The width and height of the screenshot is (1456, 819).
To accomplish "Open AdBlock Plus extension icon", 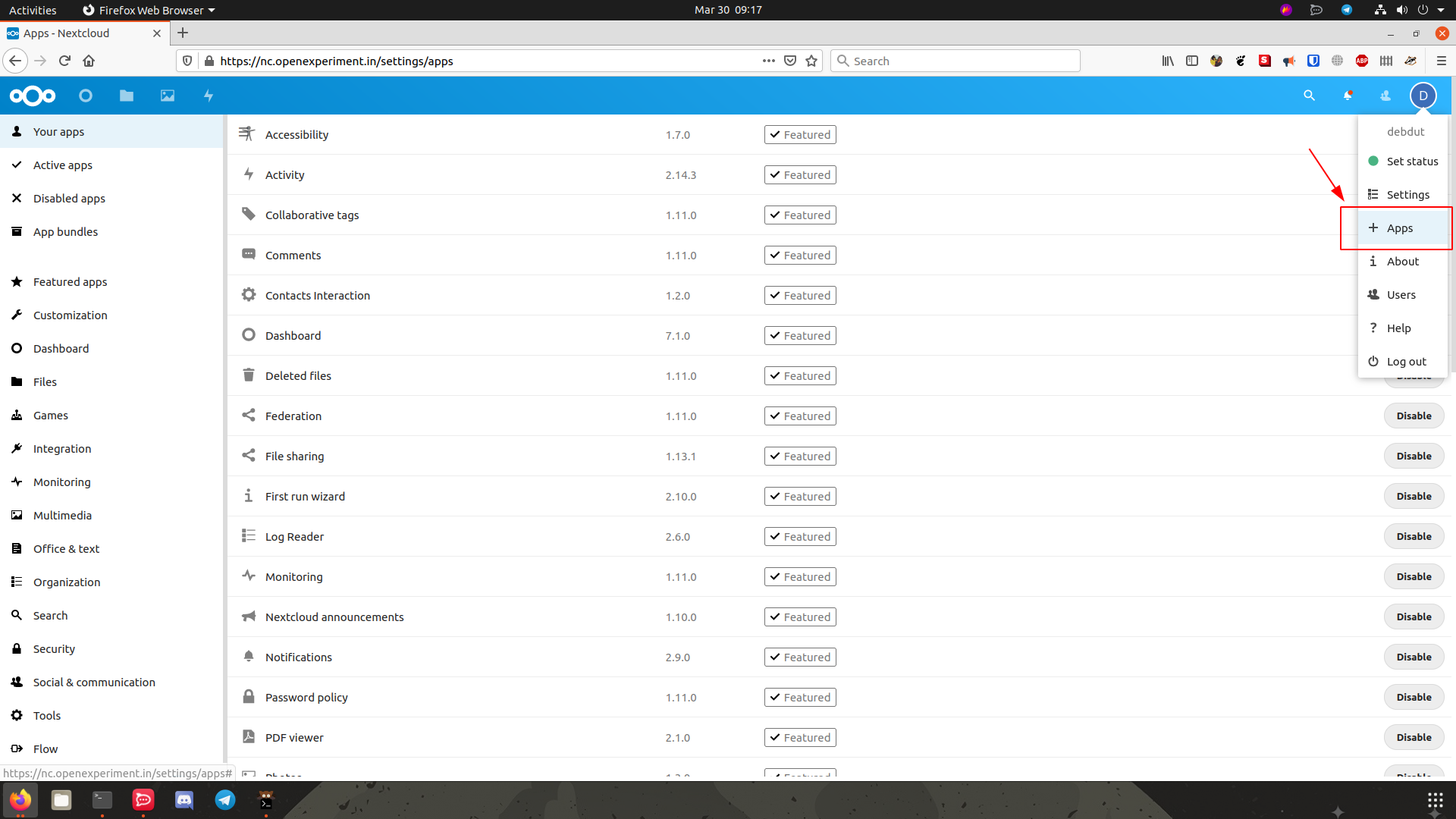I will tap(1362, 61).
